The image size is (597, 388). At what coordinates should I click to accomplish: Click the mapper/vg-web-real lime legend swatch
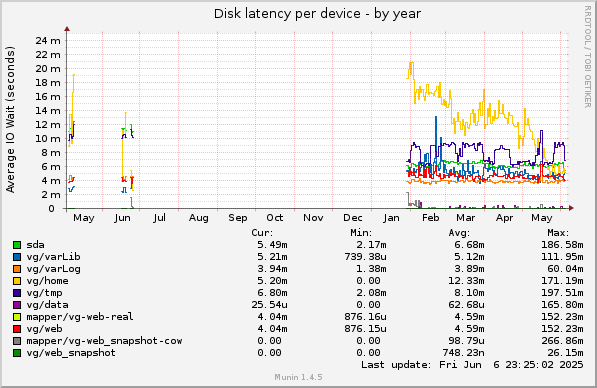click(x=17, y=317)
